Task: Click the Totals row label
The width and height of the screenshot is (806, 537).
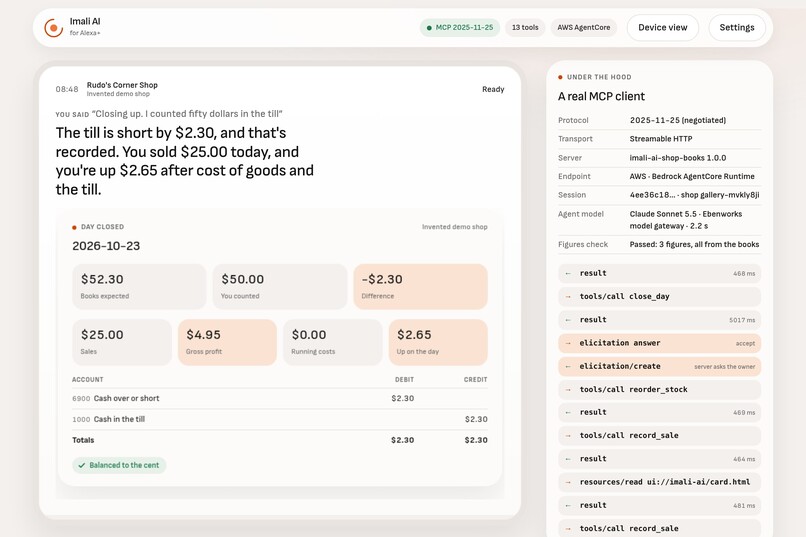Action: click(x=83, y=440)
